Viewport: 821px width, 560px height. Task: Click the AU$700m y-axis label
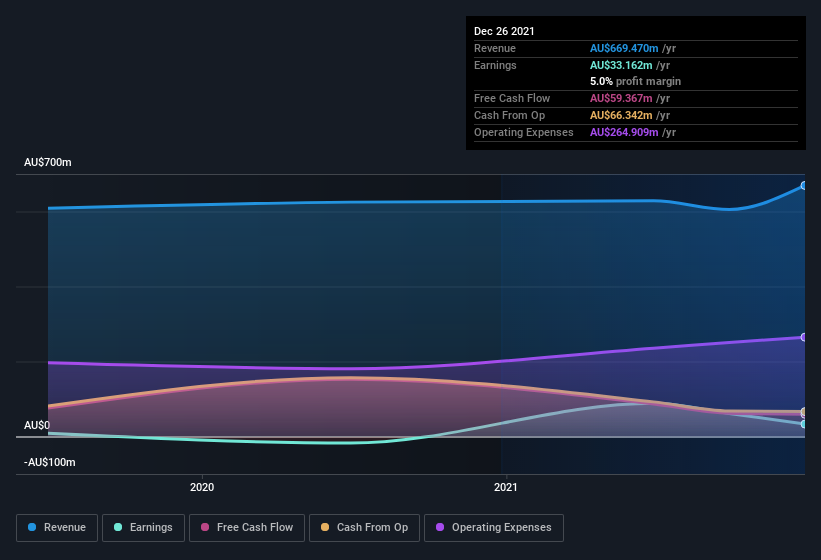(x=48, y=162)
